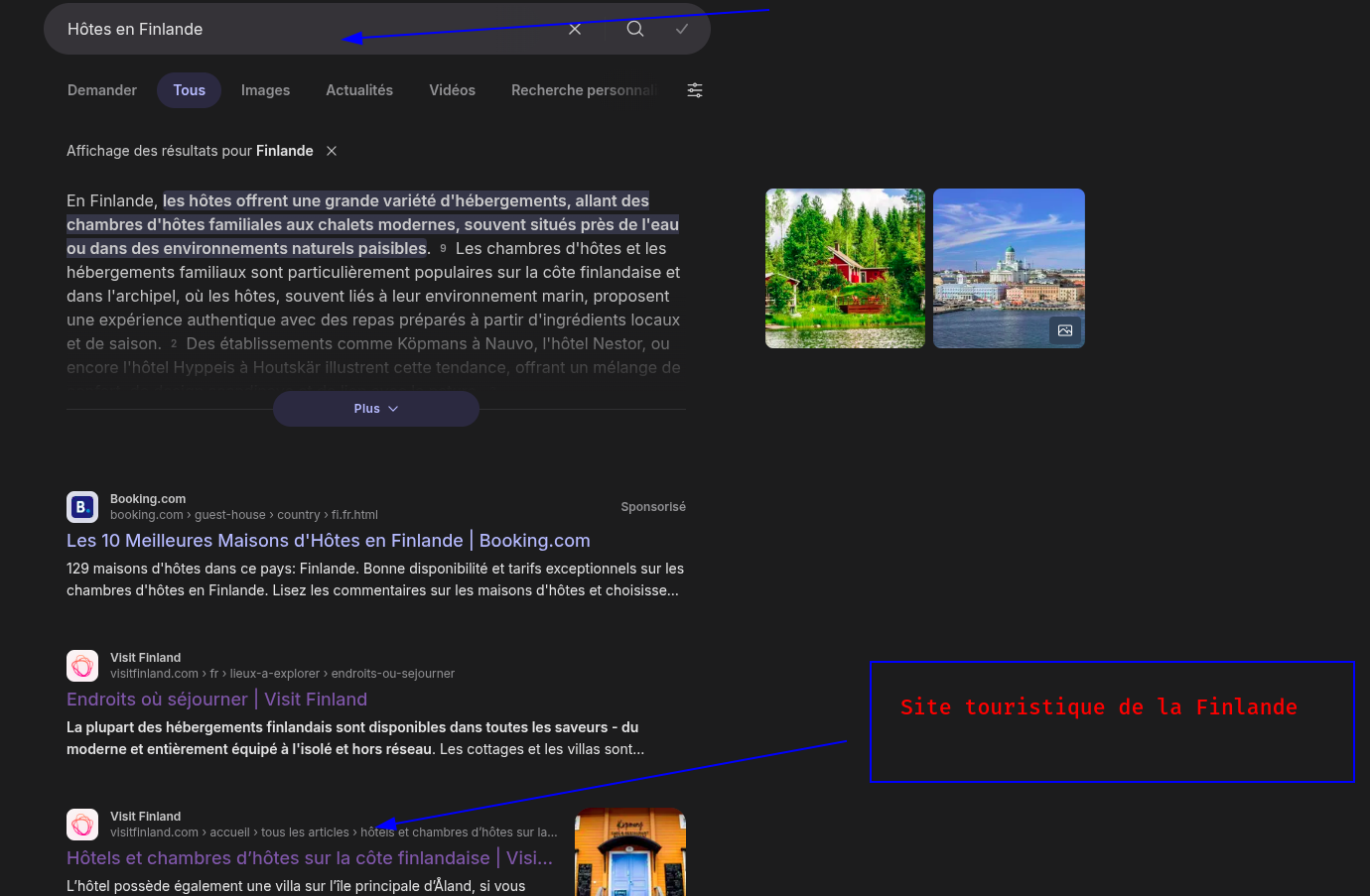Image resolution: width=1370 pixels, height=896 pixels.
Task: Click the snippet starting '129 maisons d'hôtes'
Action: click(x=375, y=579)
